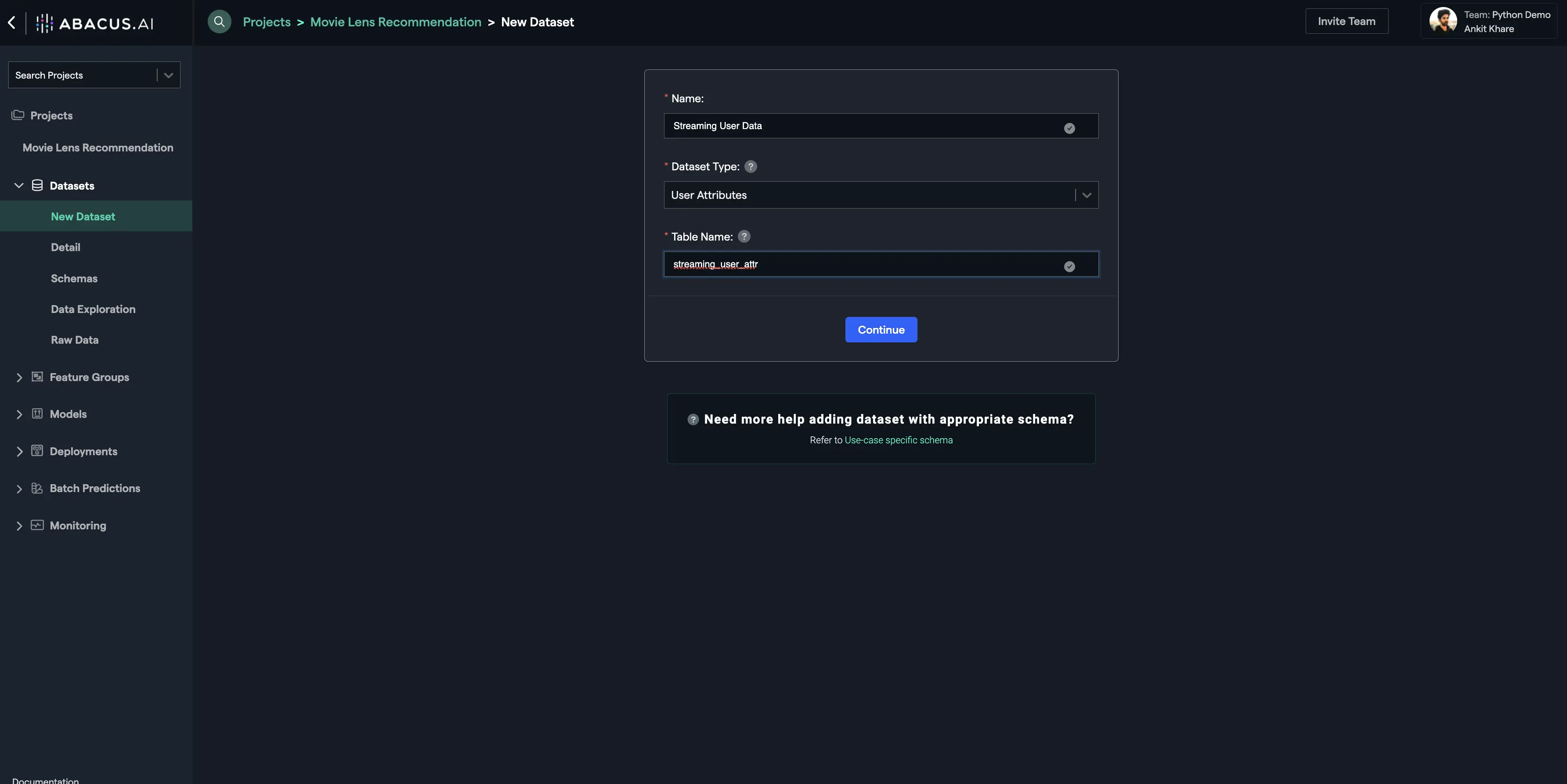Click the Feature Groups panel icon
The image size is (1567, 784).
tap(37, 377)
